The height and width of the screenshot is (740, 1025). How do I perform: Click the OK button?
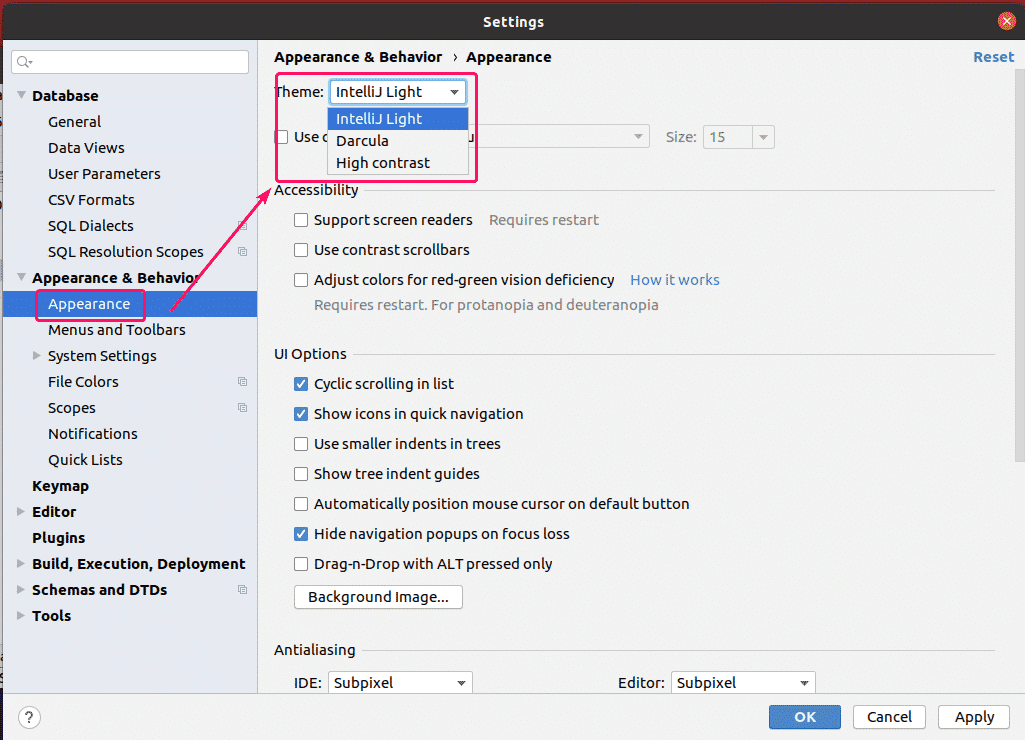click(x=805, y=717)
